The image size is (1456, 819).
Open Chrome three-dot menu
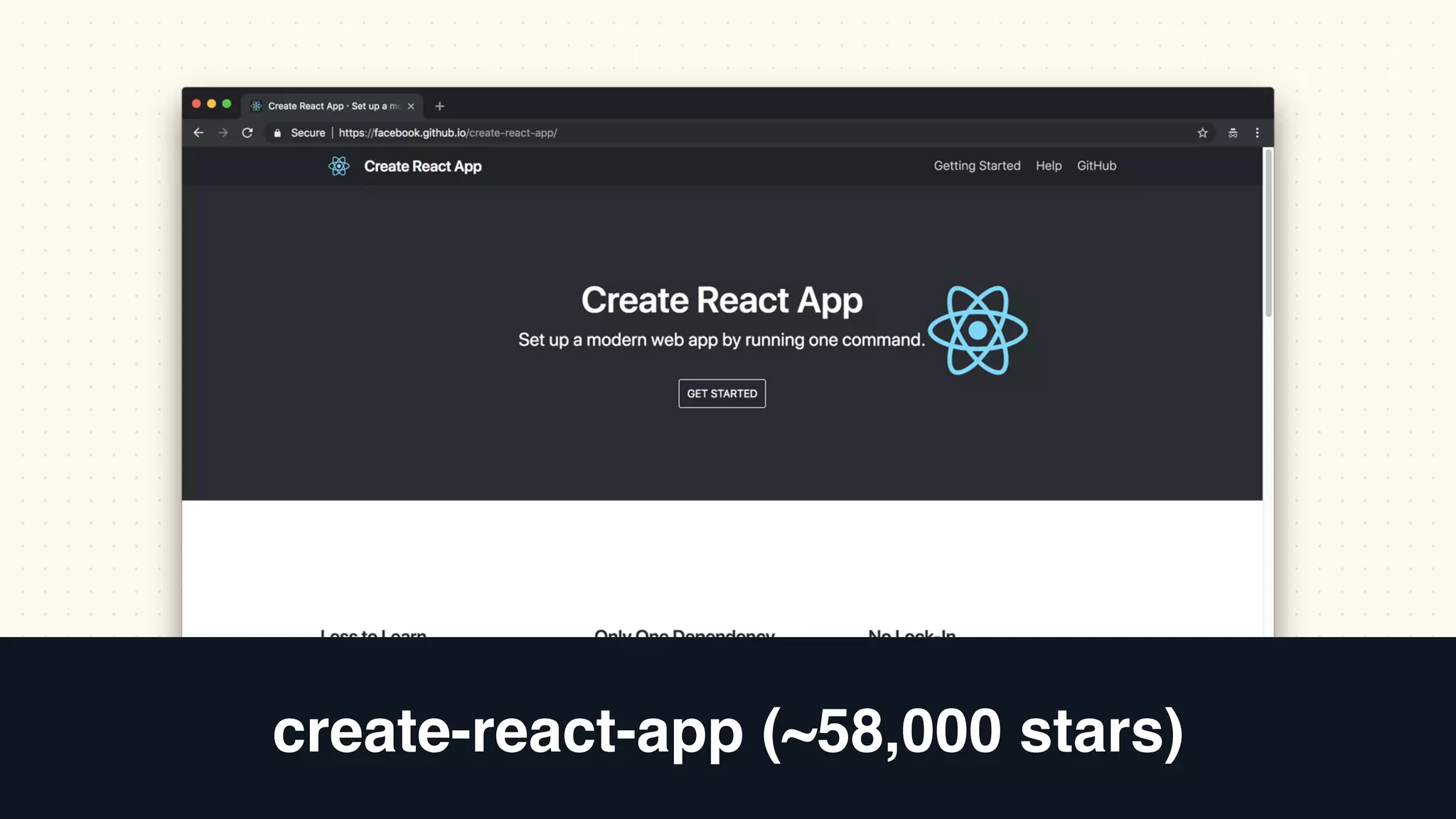[x=1257, y=133]
